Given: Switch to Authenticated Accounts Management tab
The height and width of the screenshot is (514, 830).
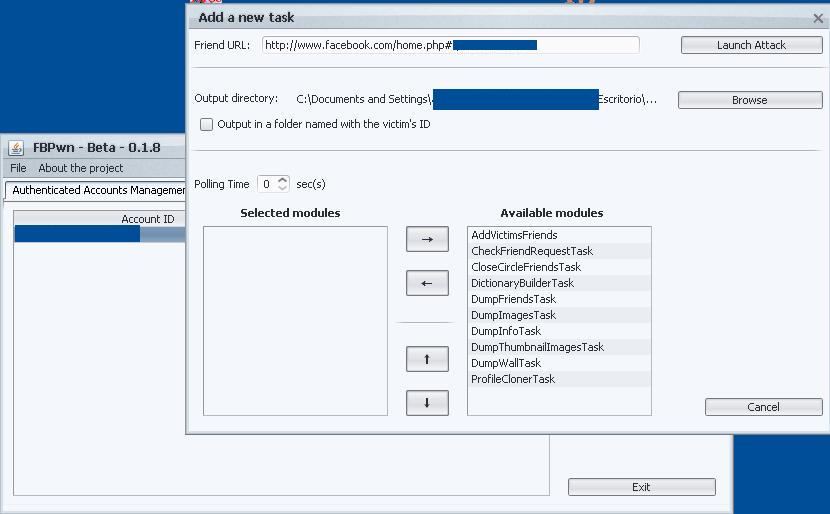Looking at the screenshot, I should click(97, 190).
